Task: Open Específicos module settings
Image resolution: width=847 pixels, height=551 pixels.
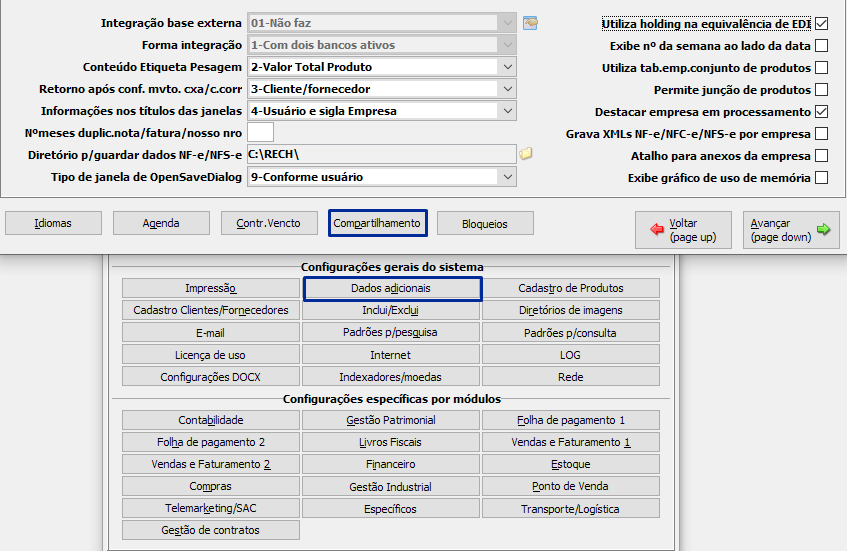Action: (391, 508)
